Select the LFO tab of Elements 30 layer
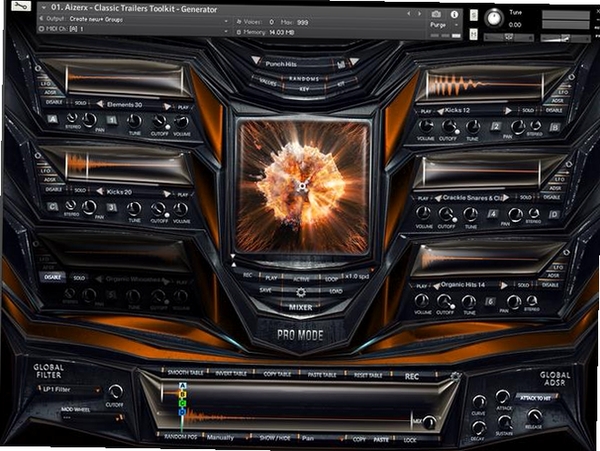The height and width of the screenshot is (451, 600). [46, 83]
